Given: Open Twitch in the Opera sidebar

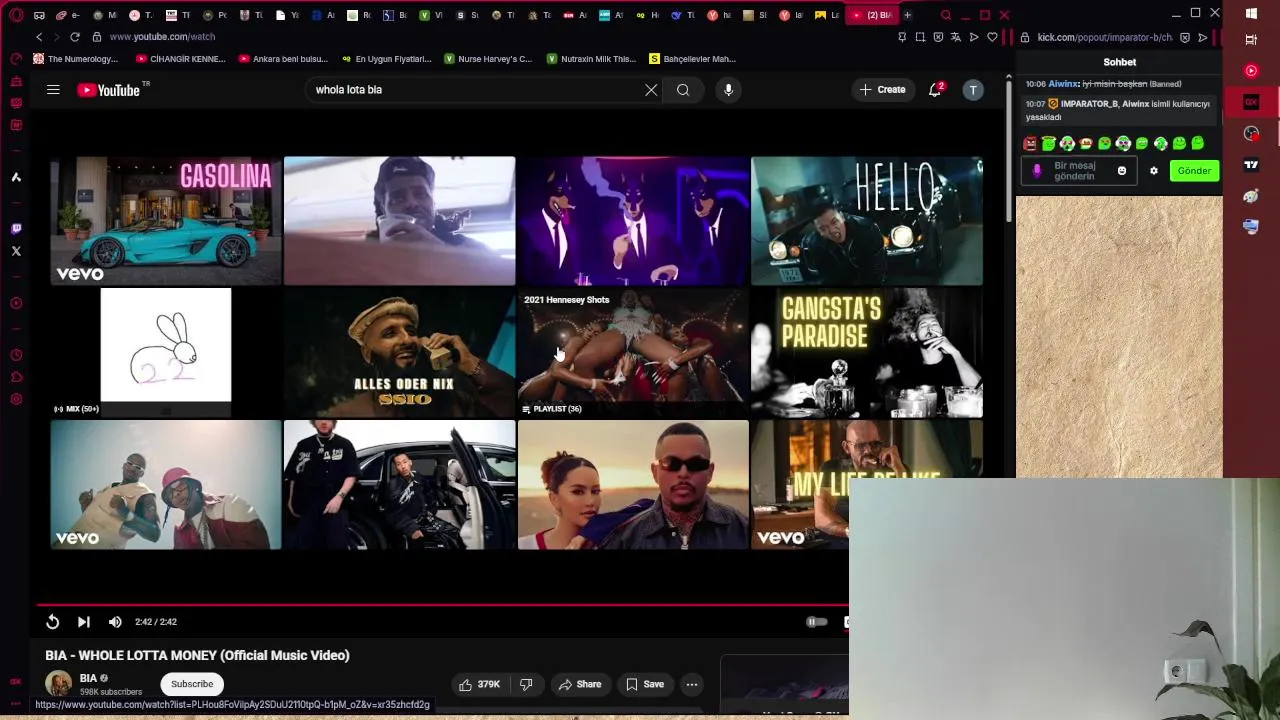Looking at the screenshot, I should click(16, 229).
